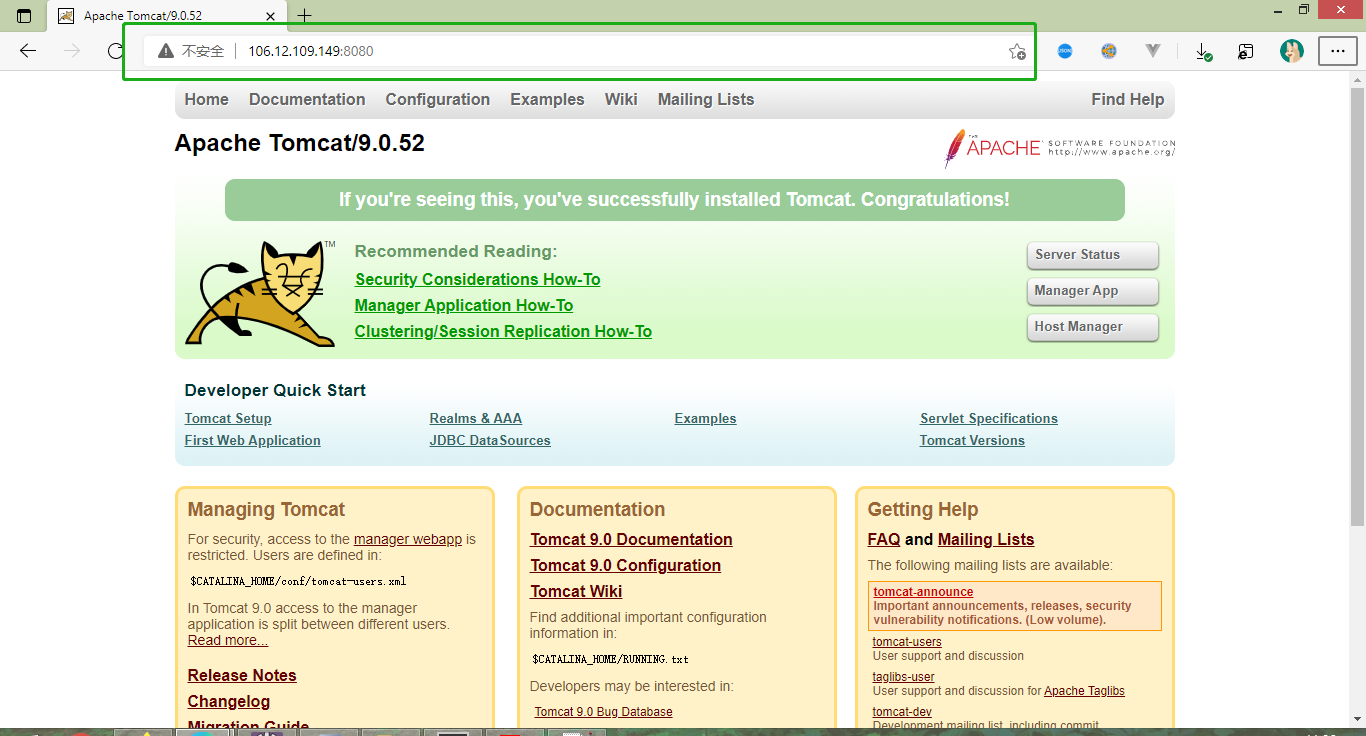
Task: Click the Server Status button
Action: pyautogui.click(x=1092, y=255)
